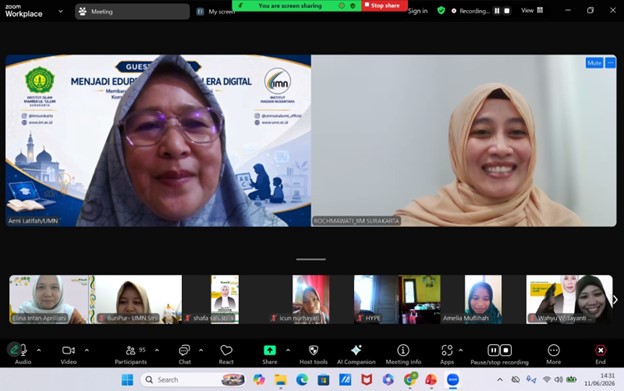Select ROCHMAWATI_IIM SURAKARTA's video tile
This screenshot has width=624, height=391.
[464, 140]
